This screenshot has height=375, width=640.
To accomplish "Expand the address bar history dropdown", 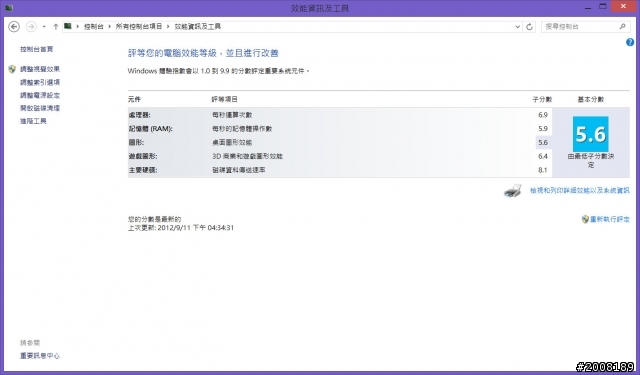I will [518, 27].
